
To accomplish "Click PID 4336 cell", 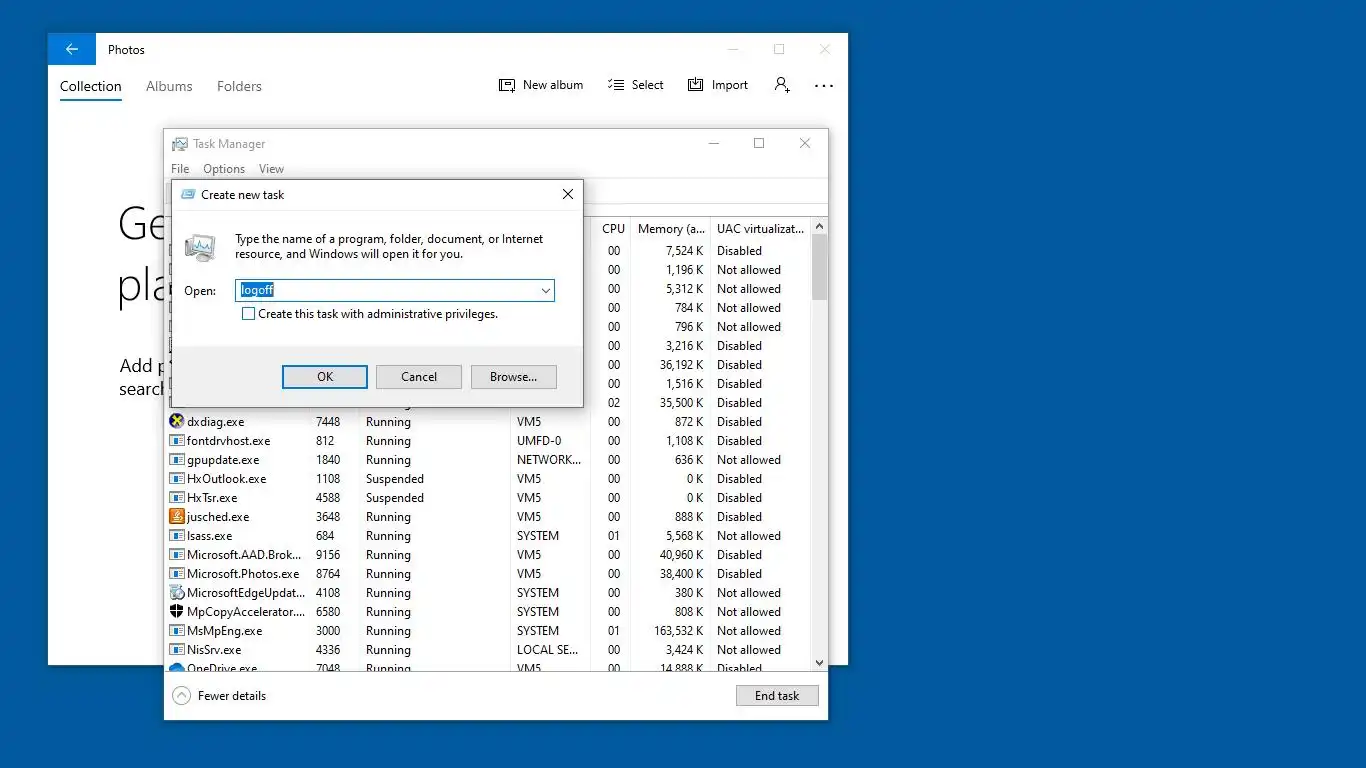I will [328, 650].
